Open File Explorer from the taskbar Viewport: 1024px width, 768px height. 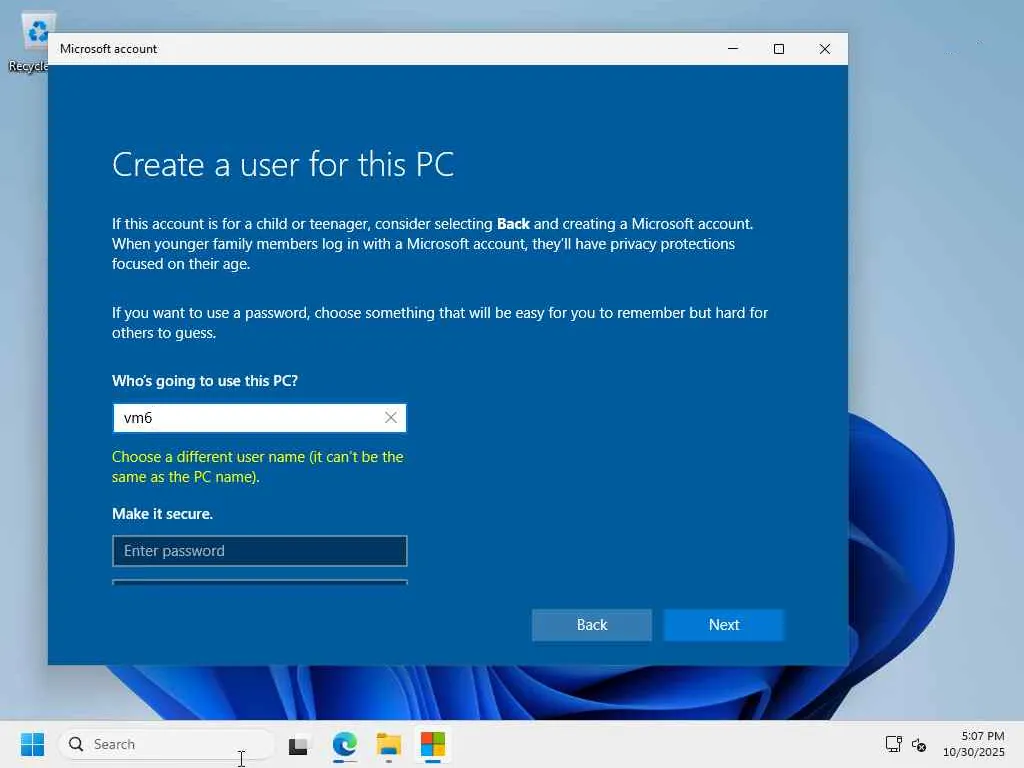coord(389,744)
